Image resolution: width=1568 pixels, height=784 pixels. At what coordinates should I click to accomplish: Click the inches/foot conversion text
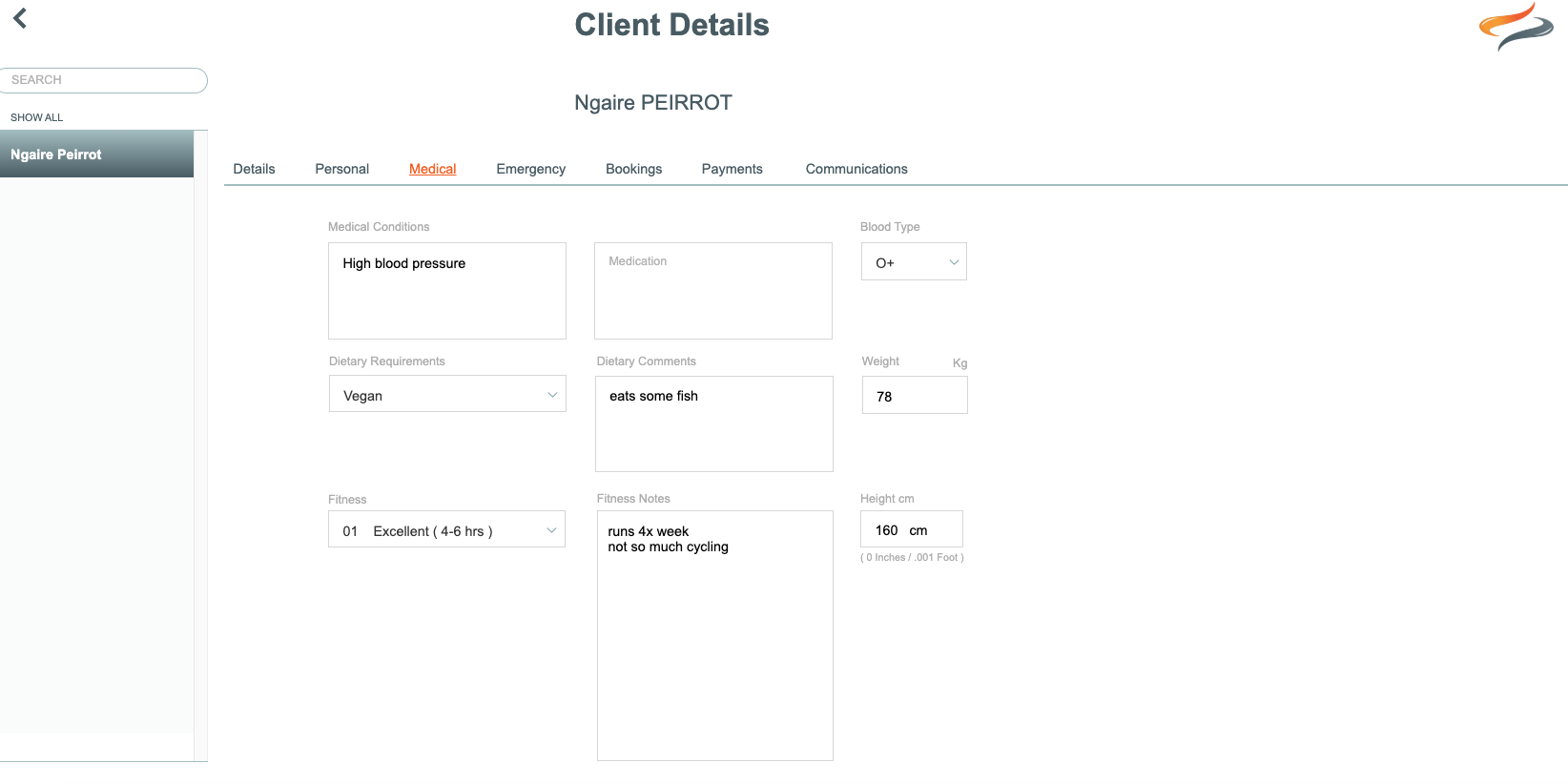pyautogui.click(x=912, y=558)
